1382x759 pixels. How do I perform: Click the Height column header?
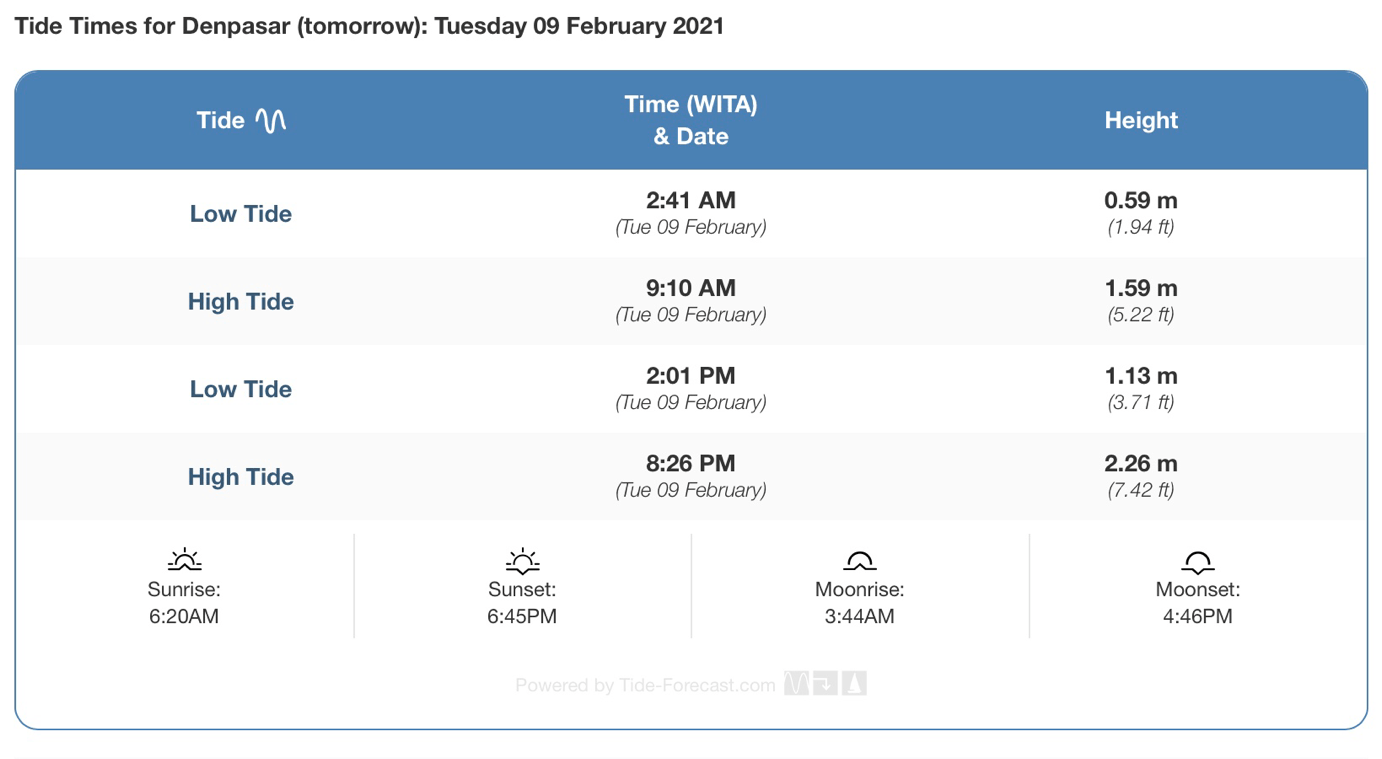1141,120
